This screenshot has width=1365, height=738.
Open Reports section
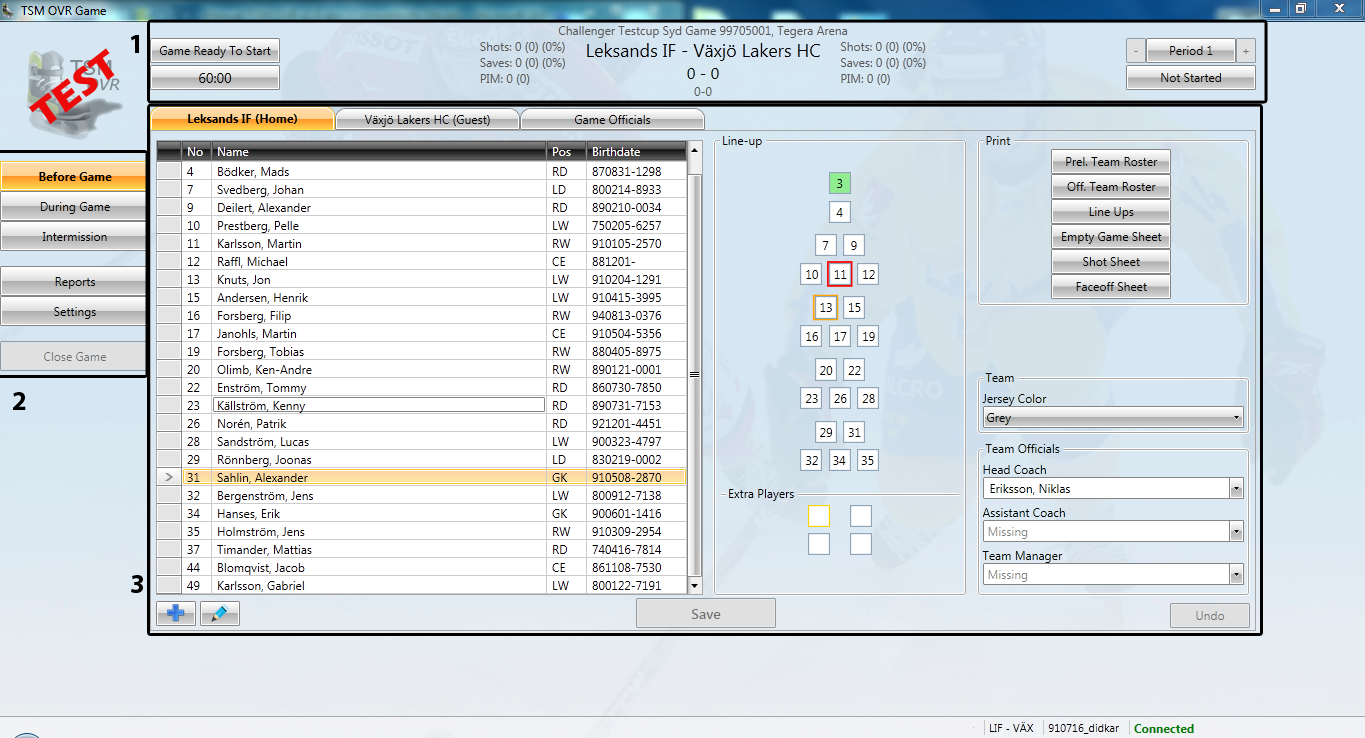pyautogui.click(x=75, y=282)
